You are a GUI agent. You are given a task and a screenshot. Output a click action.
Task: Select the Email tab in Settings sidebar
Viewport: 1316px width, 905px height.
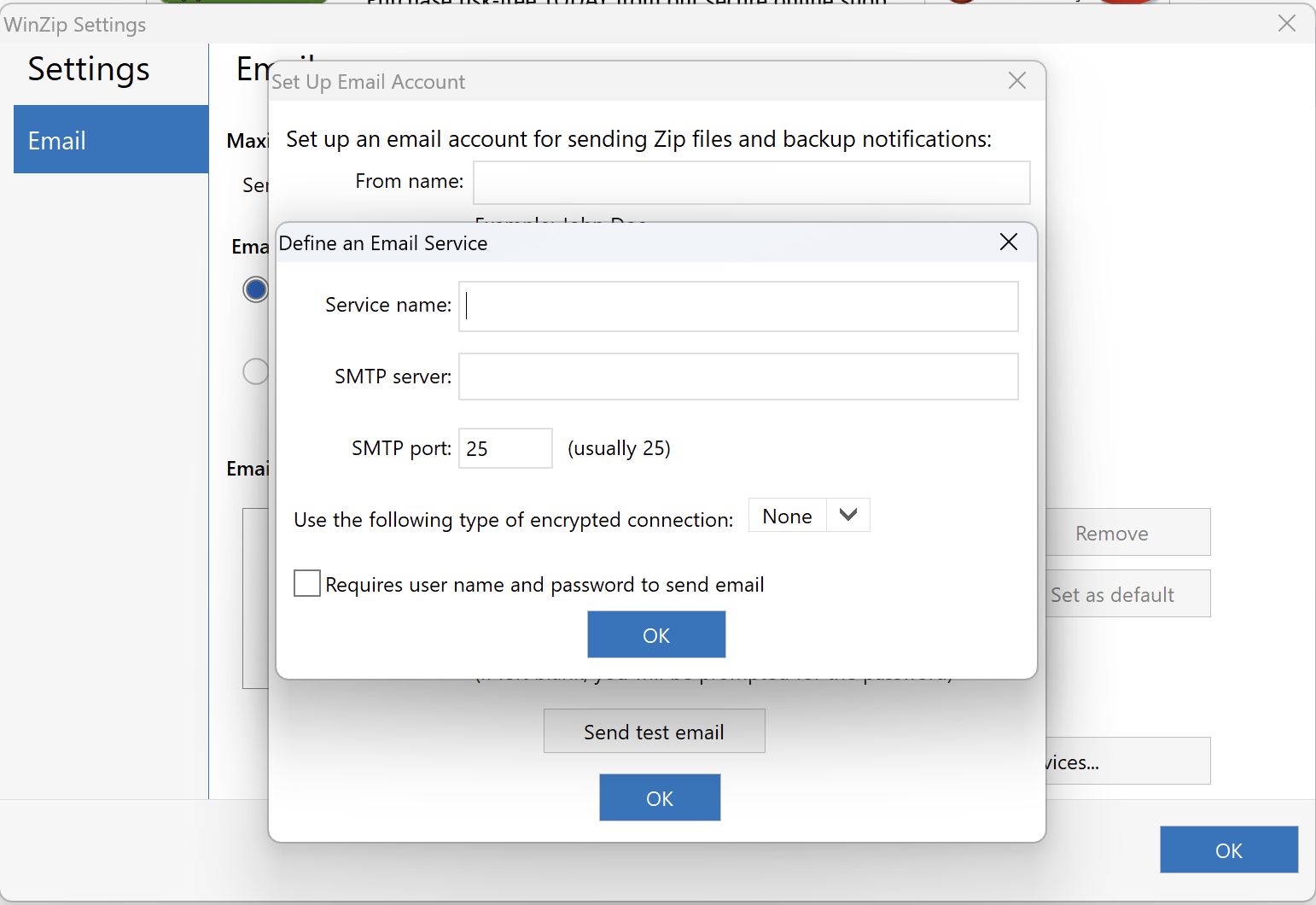pyautogui.click(x=111, y=140)
